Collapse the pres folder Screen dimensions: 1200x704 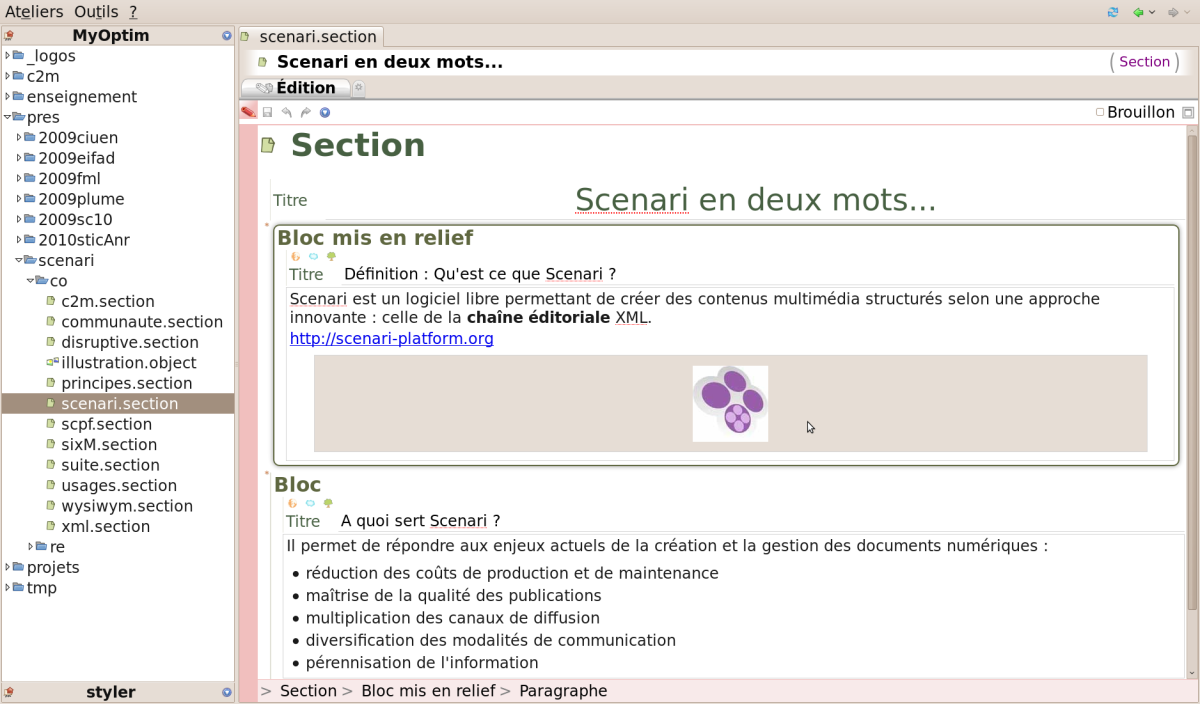click(7, 117)
